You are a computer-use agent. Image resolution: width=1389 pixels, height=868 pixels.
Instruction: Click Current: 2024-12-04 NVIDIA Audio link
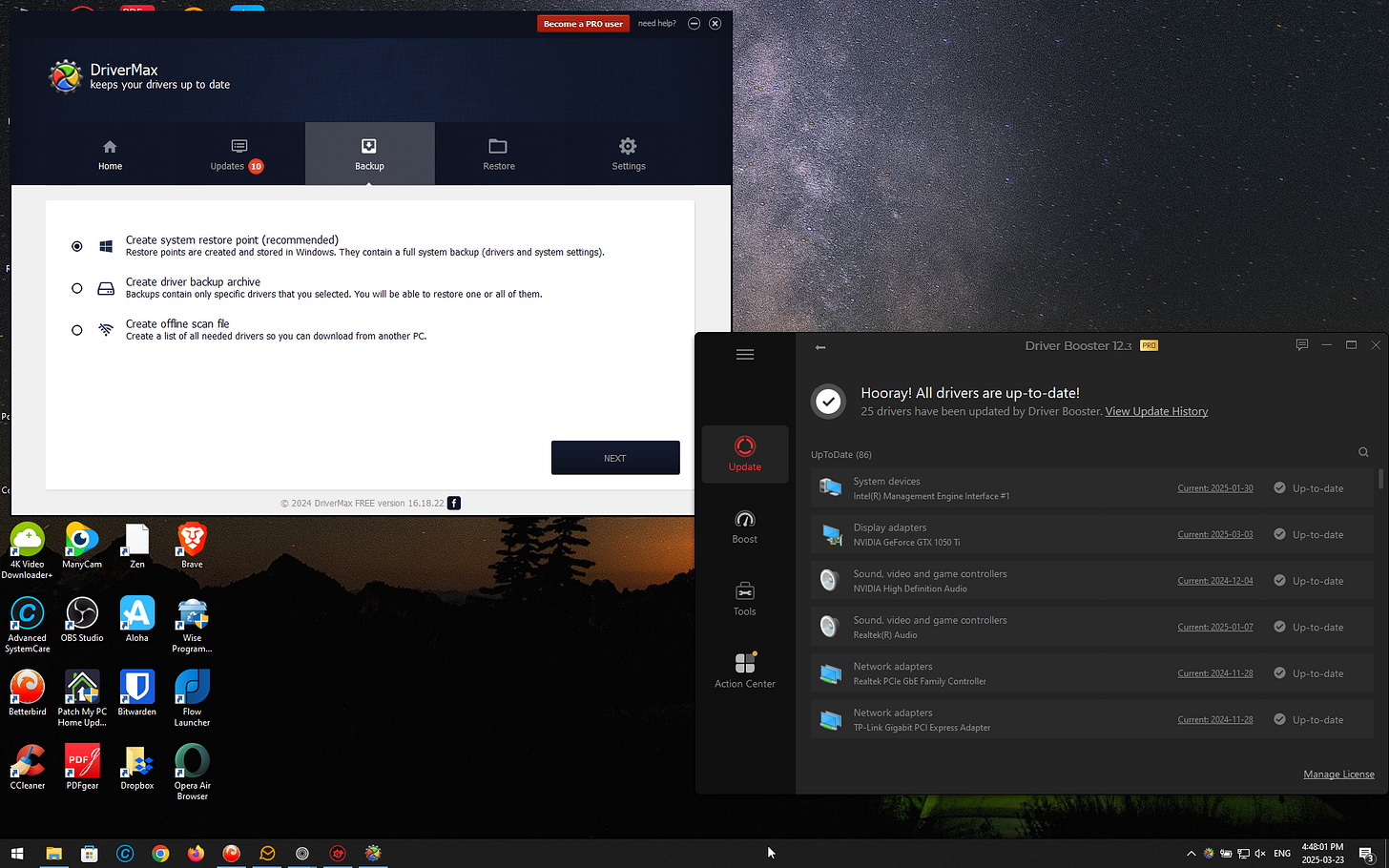click(x=1215, y=581)
